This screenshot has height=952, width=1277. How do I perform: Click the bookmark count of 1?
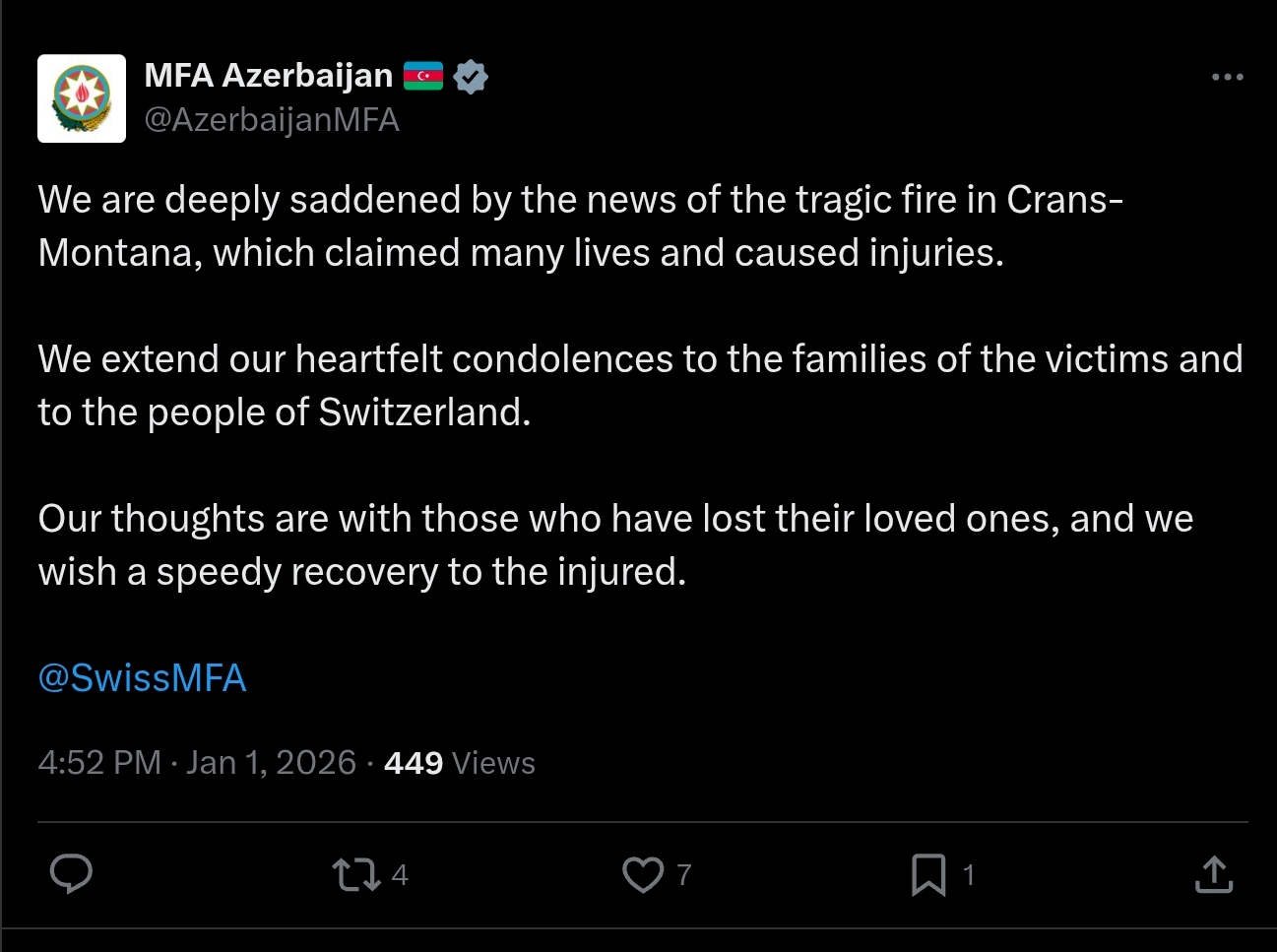pyautogui.click(x=969, y=874)
